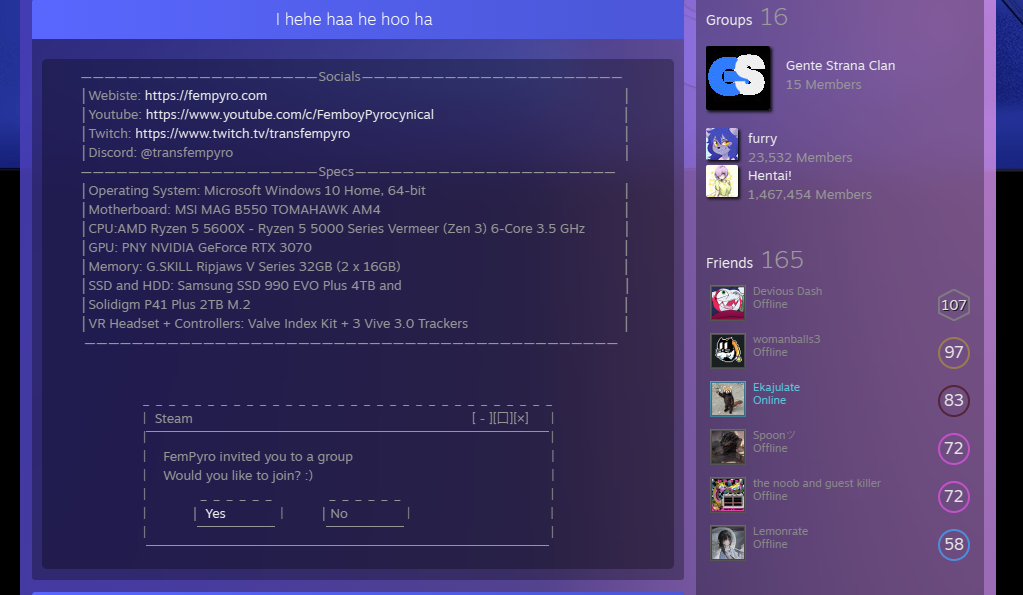Click Devious Dash's level 107 badge

click(954, 305)
